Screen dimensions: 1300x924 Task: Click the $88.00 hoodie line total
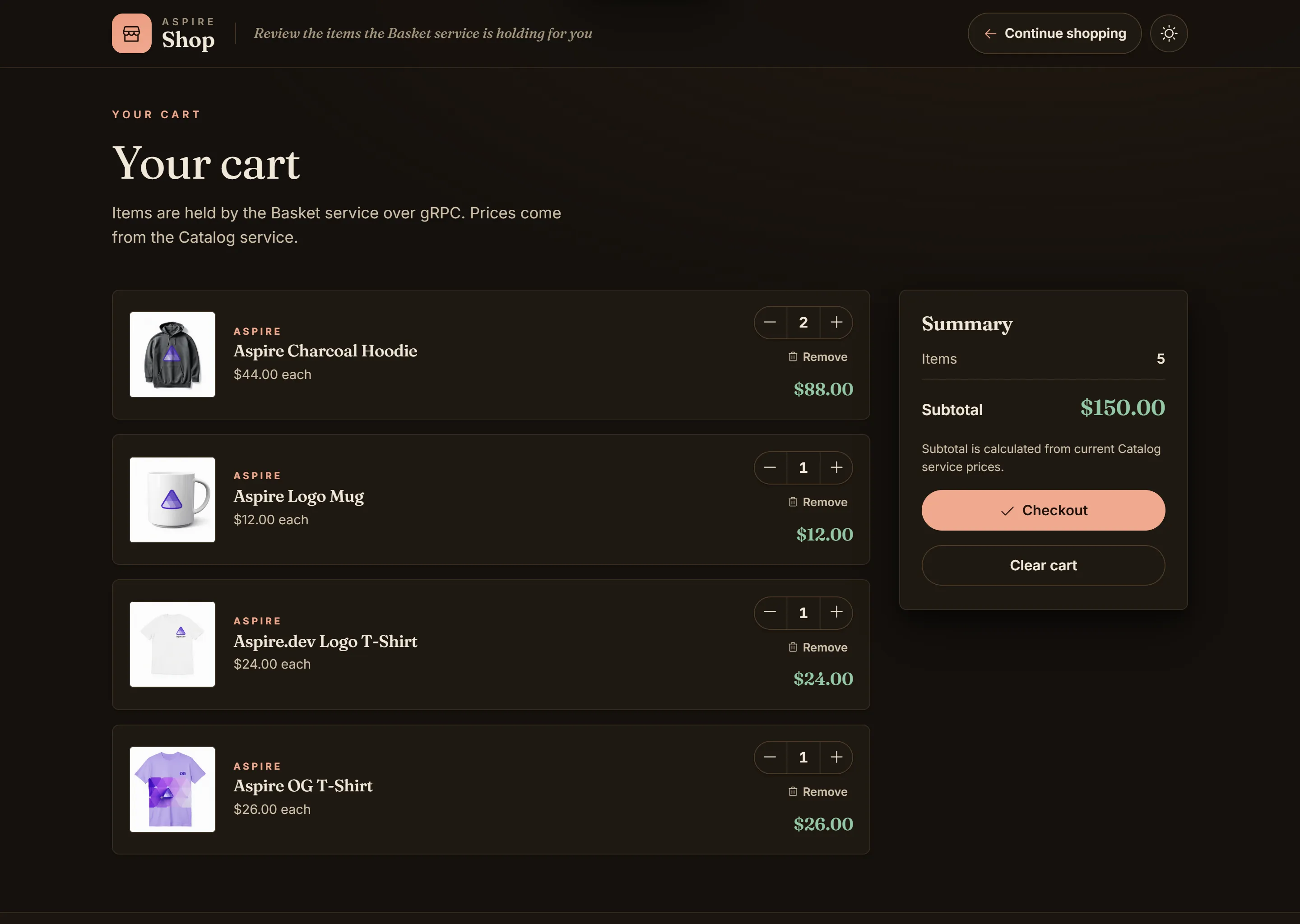pos(823,389)
